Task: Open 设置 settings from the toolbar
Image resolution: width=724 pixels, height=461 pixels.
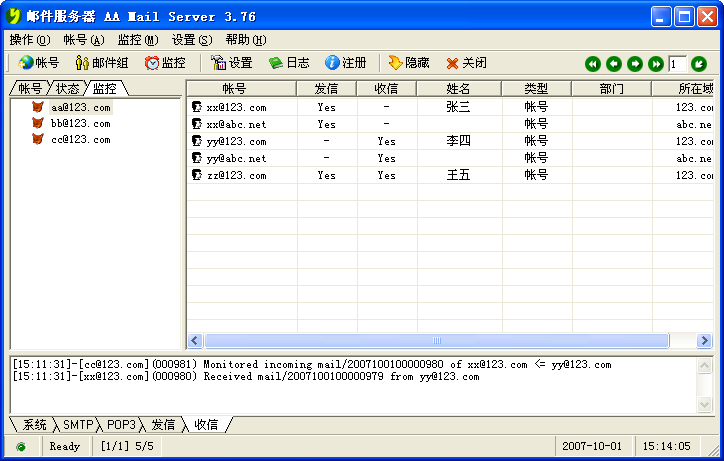Action: point(232,63)
